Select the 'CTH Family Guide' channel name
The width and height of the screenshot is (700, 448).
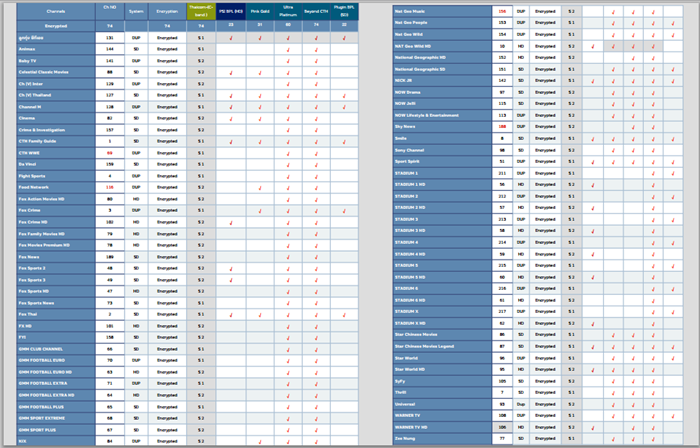pyautogui.click(x=56, y=141)
